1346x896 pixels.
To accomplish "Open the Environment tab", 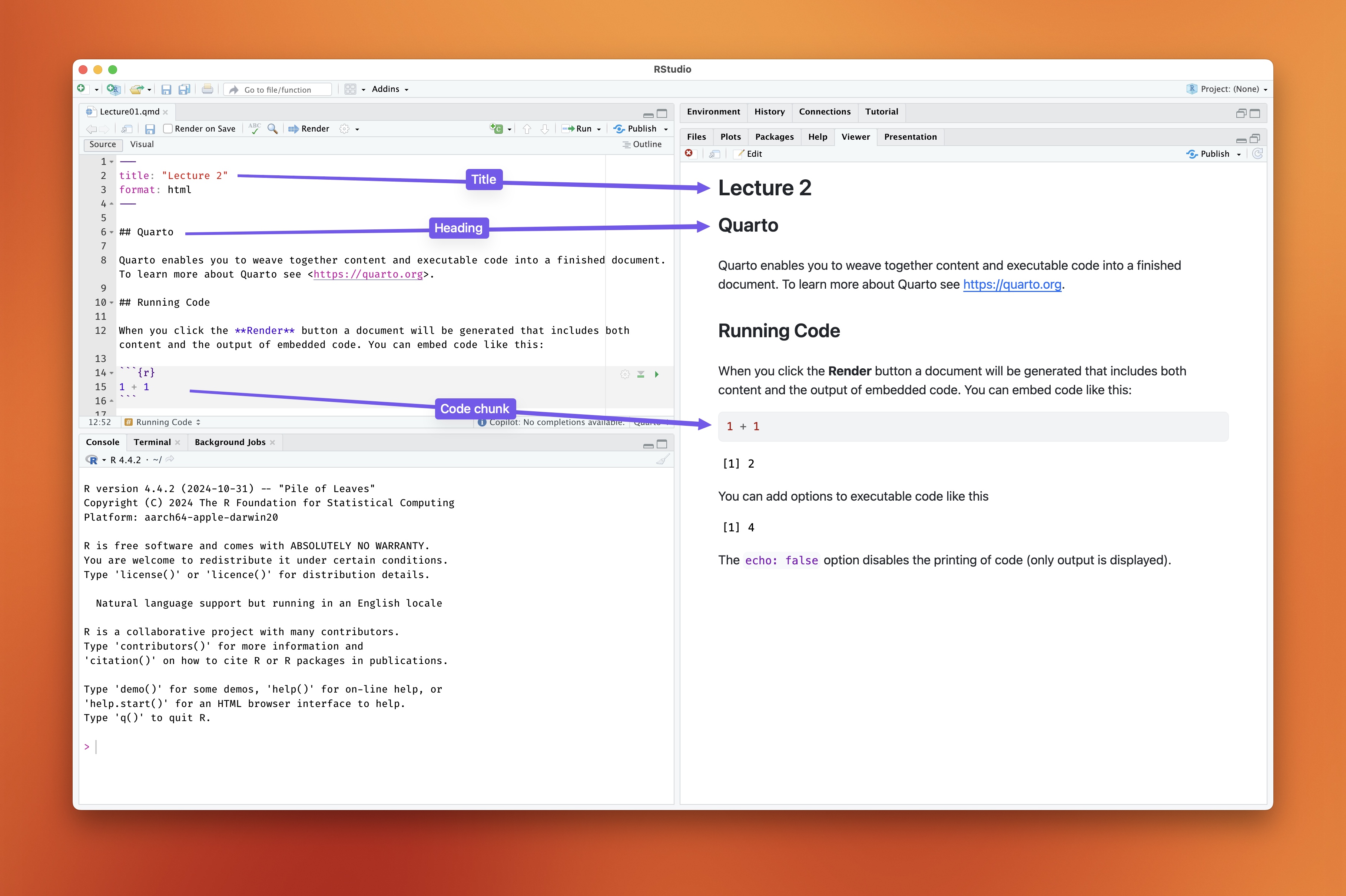I will [x=713, y=112].
